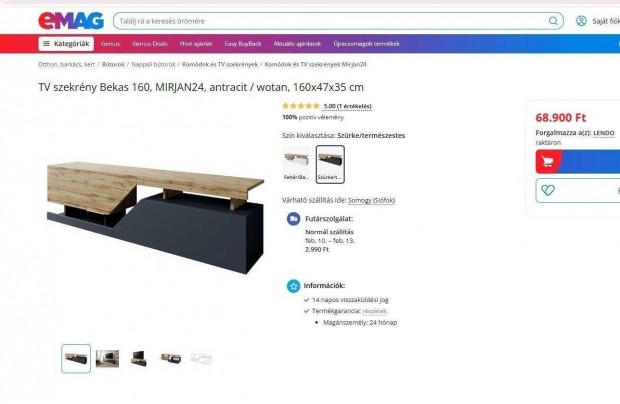Click the eMAG logo
Image resolution: width=620 pixels, height=404 pixels.
(71, 21)
